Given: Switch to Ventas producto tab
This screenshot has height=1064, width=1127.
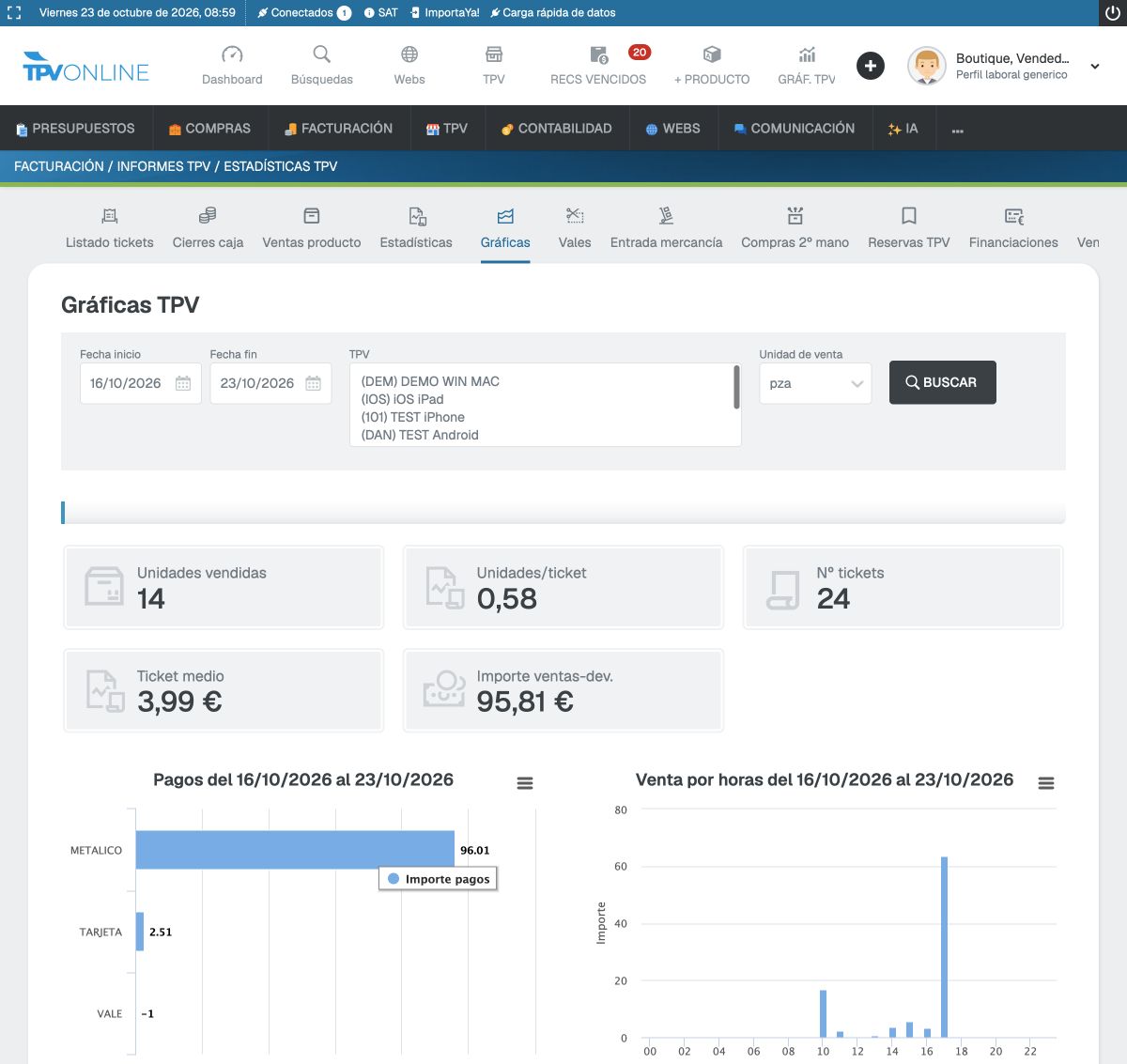Looking at the screenshot, I should [x=312, y=229].
